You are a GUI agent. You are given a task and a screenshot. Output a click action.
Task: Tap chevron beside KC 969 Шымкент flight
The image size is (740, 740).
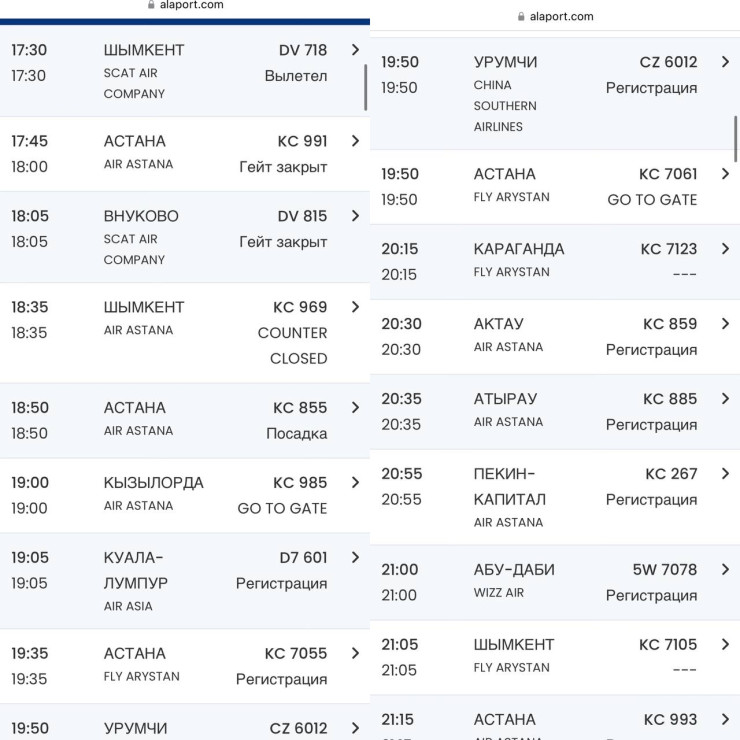(355, 307)
